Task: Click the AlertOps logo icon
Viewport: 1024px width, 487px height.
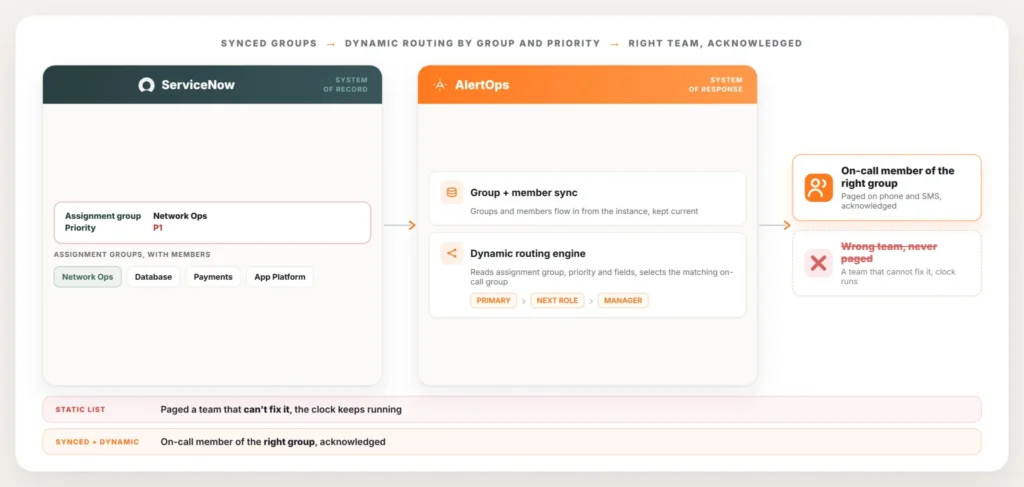Action: click(440, 85)
